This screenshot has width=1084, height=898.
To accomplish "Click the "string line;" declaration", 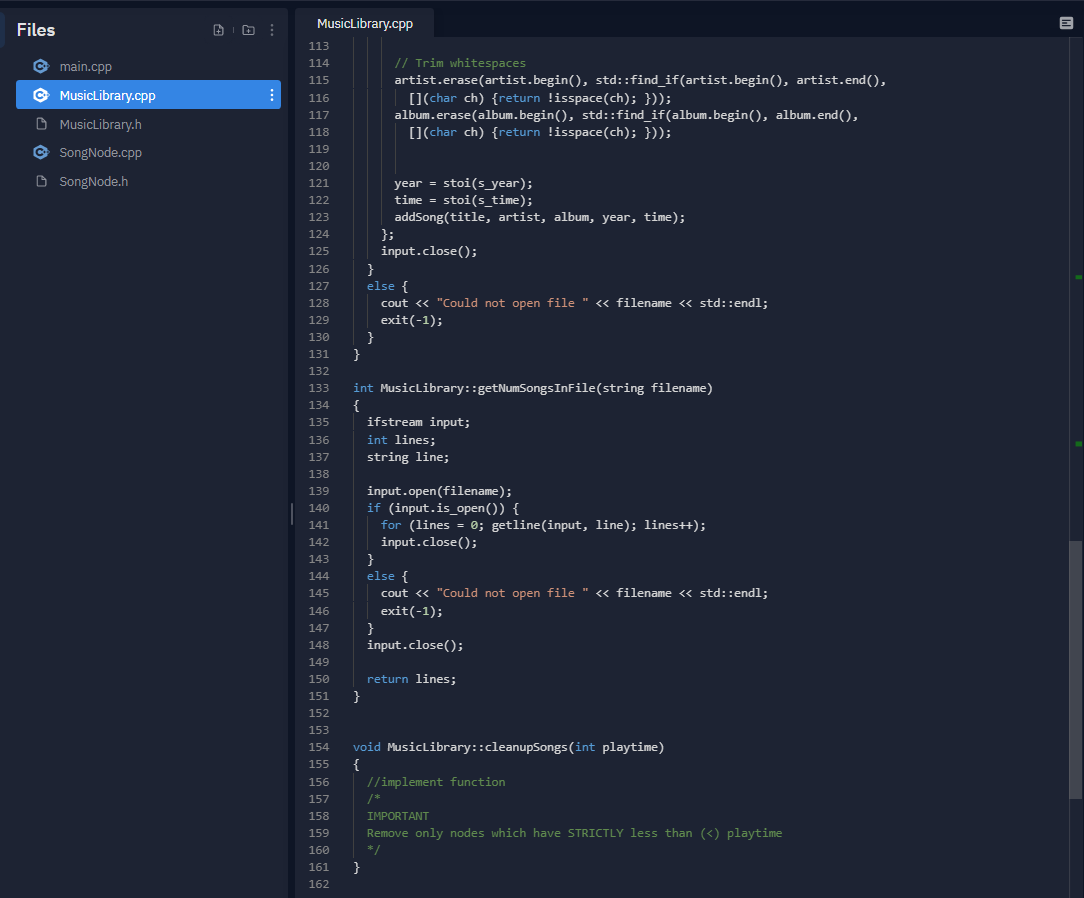I will (408, 457).
